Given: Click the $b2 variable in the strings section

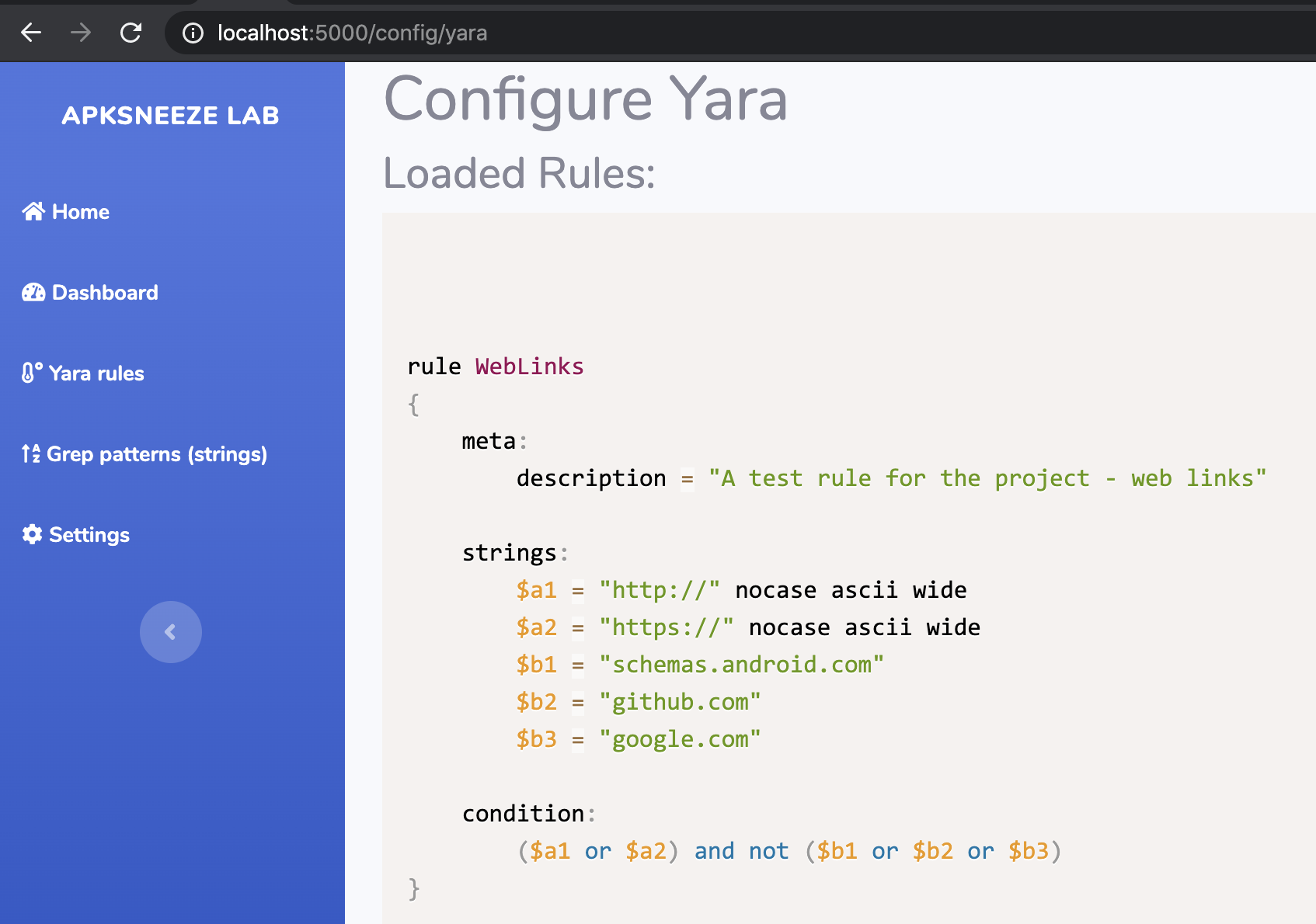Looking at the screenshot, I should pos(537,702).
